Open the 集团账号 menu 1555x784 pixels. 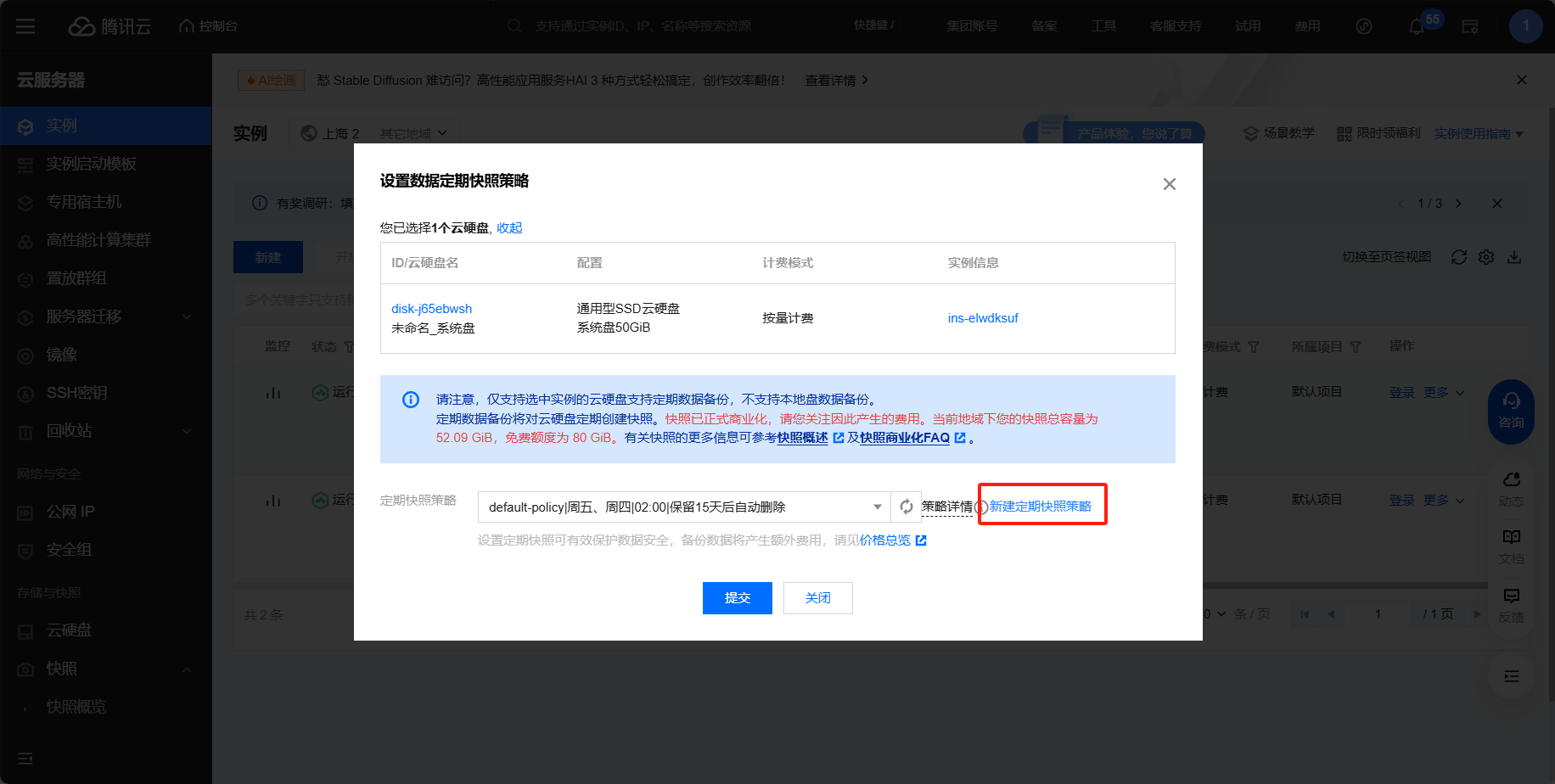pyautogui.click(x=972, y=26)
